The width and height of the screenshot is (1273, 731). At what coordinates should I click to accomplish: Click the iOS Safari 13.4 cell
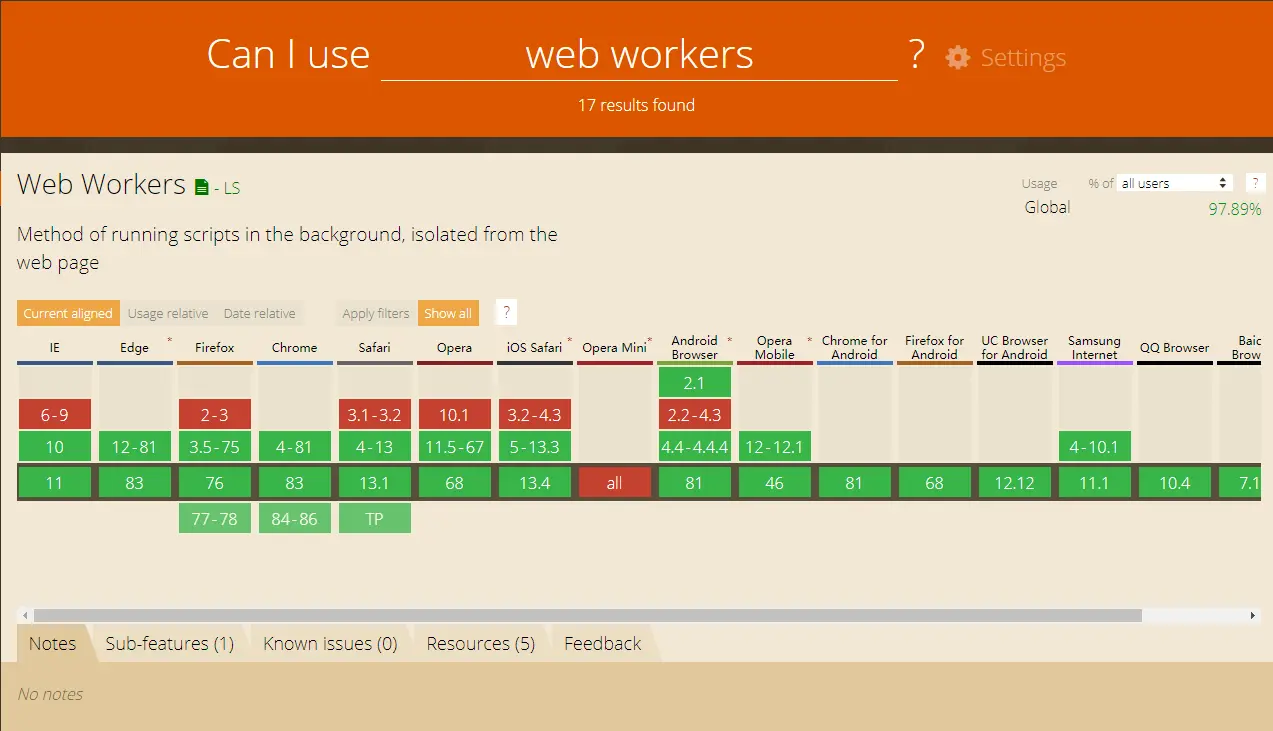(x=535, y=483)
